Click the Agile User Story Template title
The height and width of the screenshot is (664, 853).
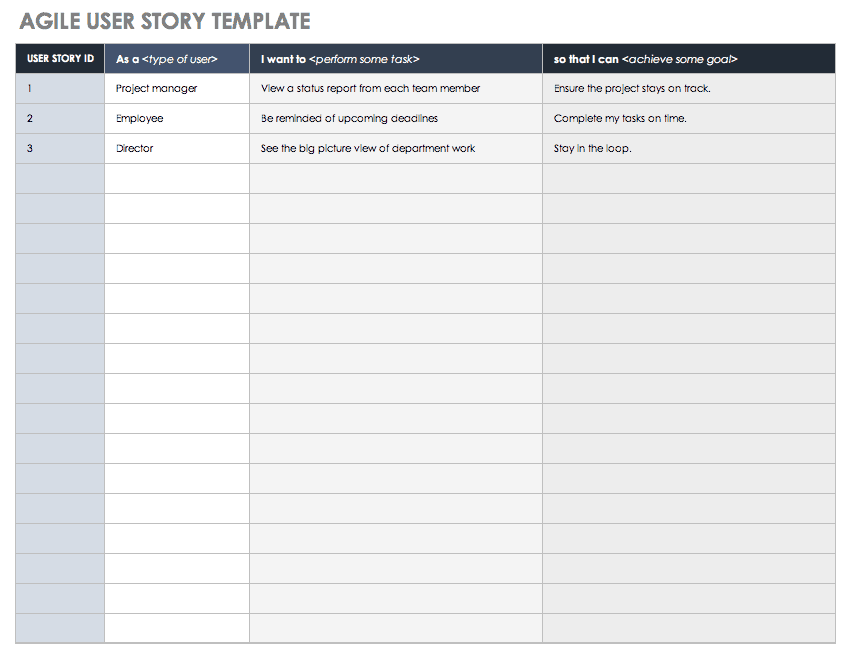pos(165,21)
